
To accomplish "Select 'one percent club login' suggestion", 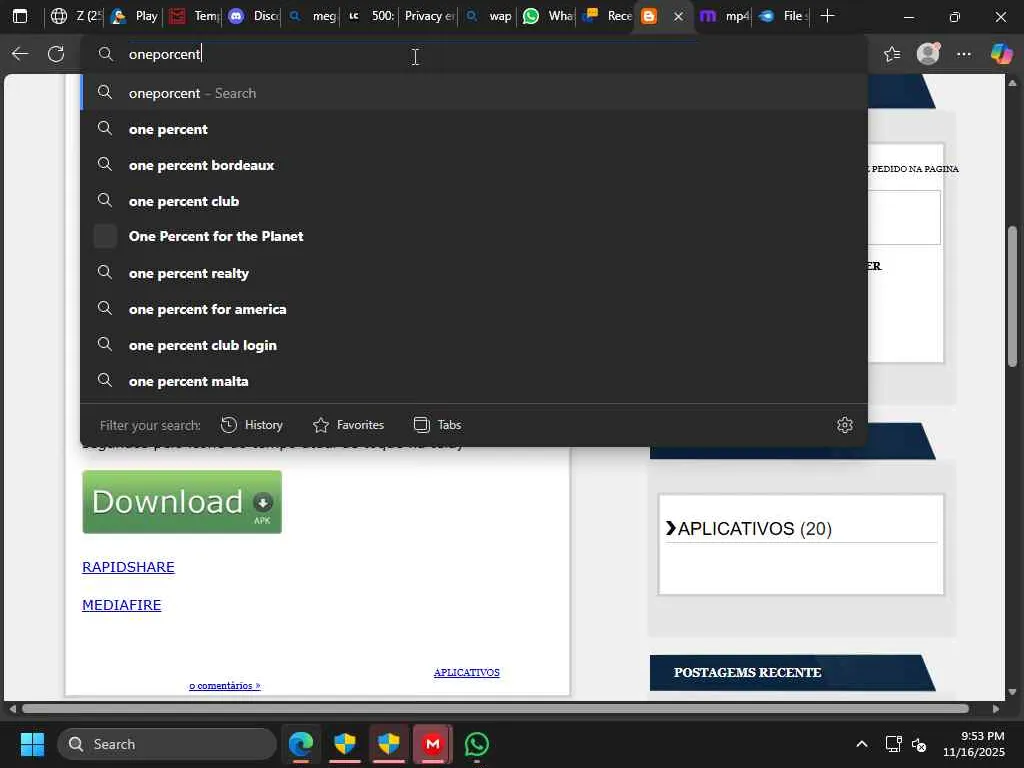I will click(474, 345).
